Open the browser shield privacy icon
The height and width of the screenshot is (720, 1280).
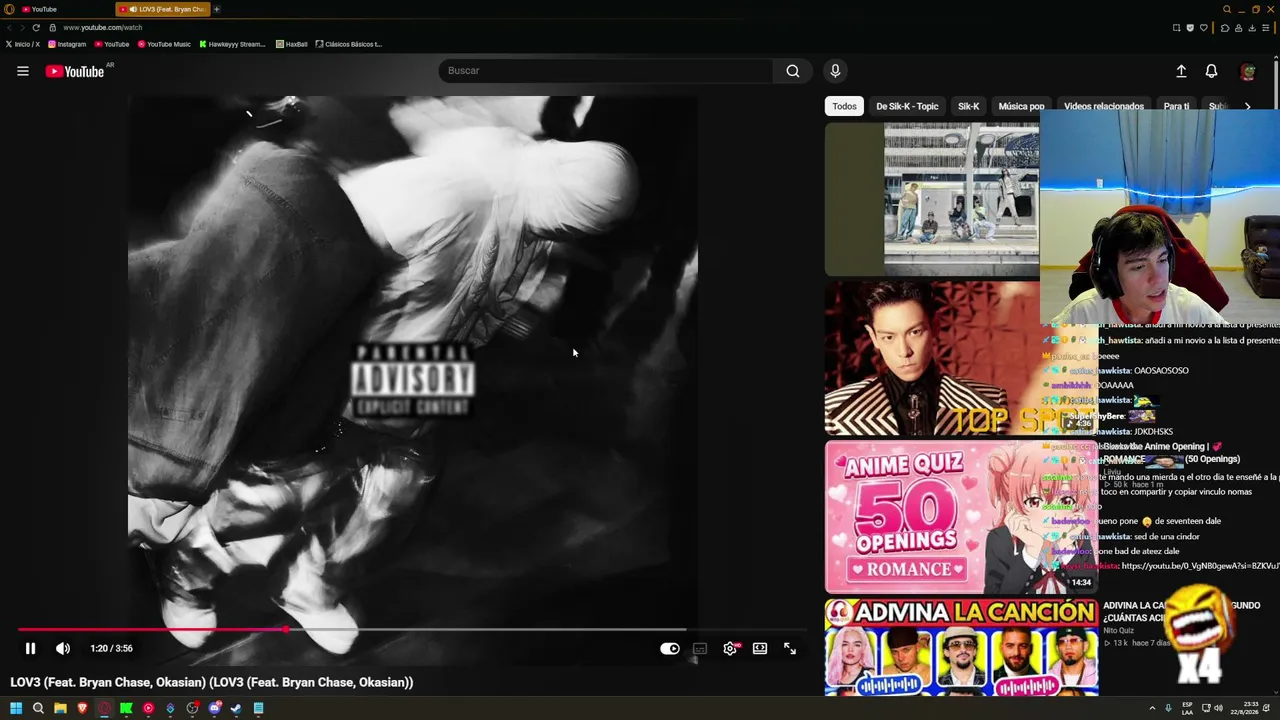[1190, 28]
